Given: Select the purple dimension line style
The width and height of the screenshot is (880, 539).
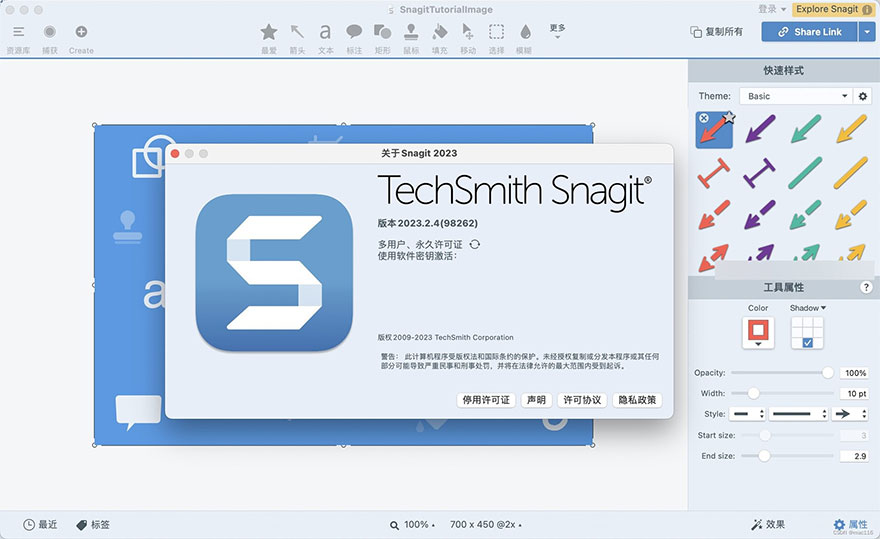Looking at the screenshot, I should pyautogui.click(x=760, y=173).
